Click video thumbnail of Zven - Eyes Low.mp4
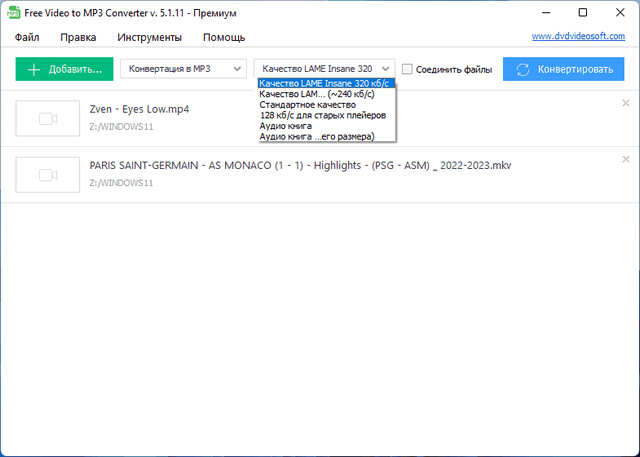 coord(46,118)
